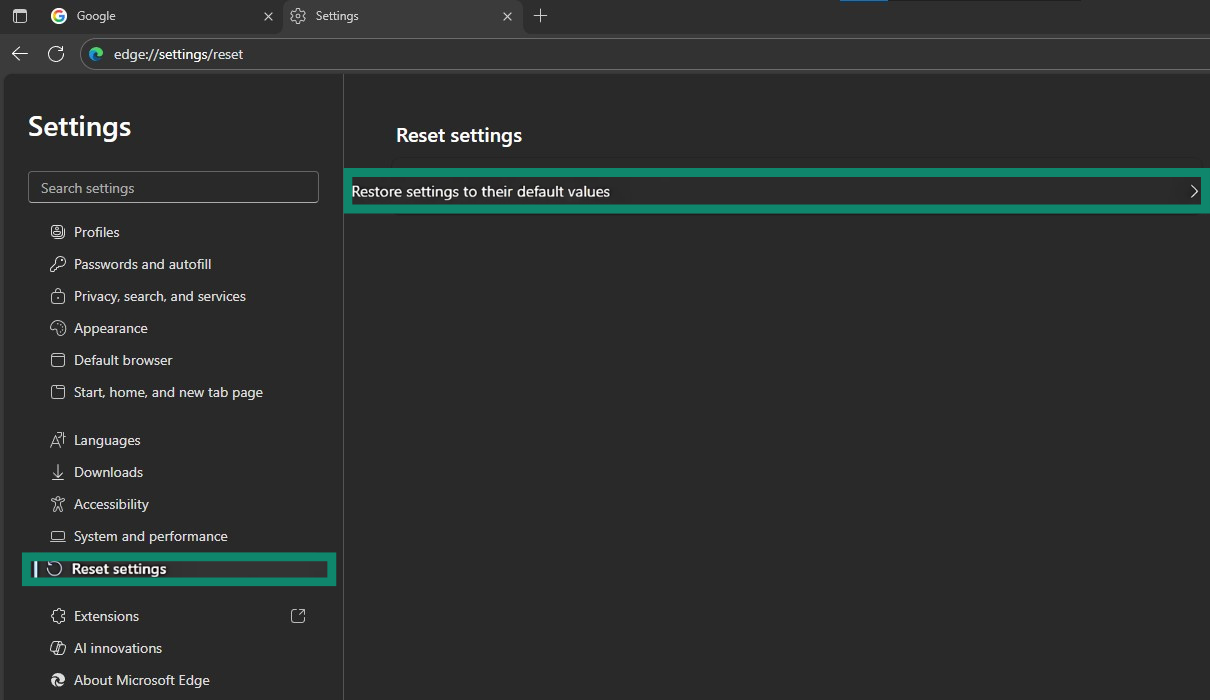Reload the current Settings page
The image size is (1210, 700).
coord(56,53)
